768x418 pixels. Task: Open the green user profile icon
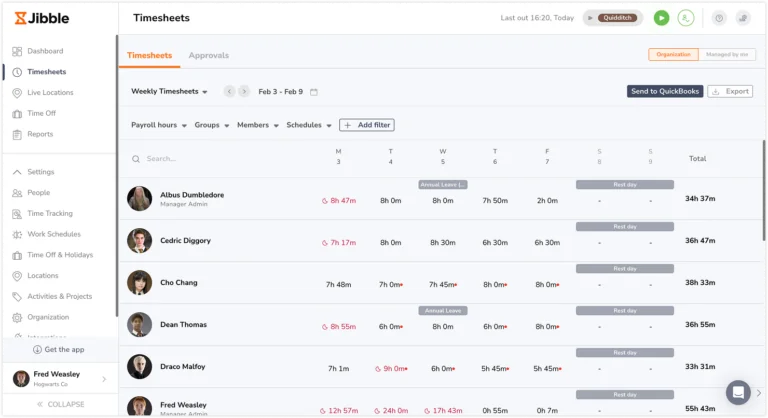pyautogui.click(x=686, y=18)
